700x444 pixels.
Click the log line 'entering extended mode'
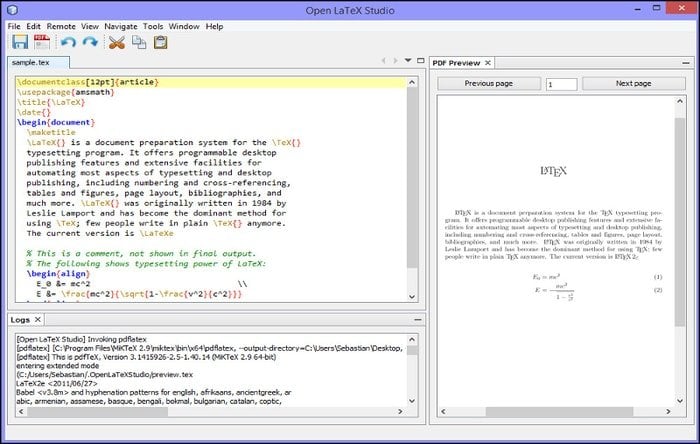[58, 365]
